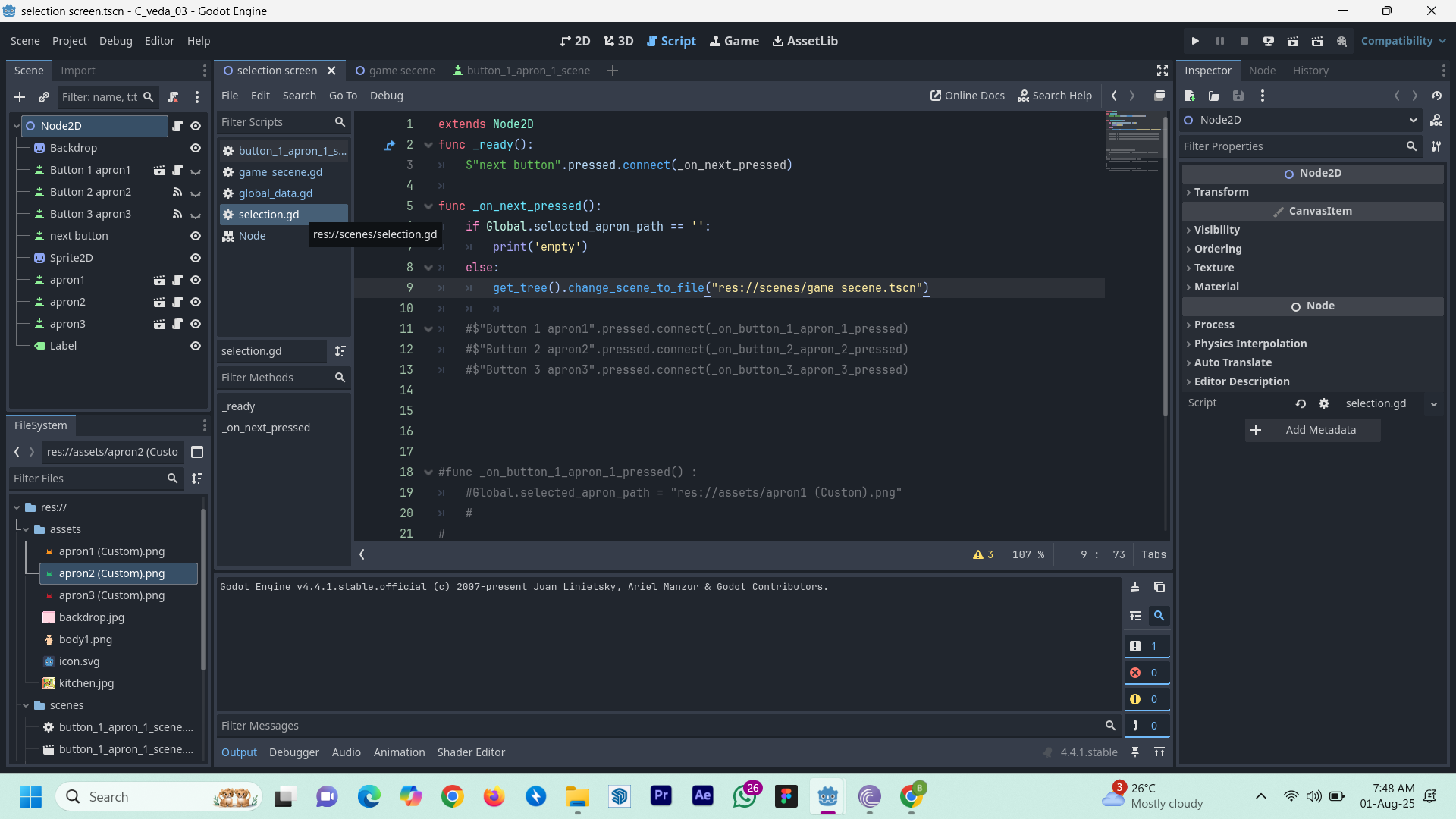Toggle visibility of apron1 node
Screen dimensions: 1456x819
(x=196, y=280)
